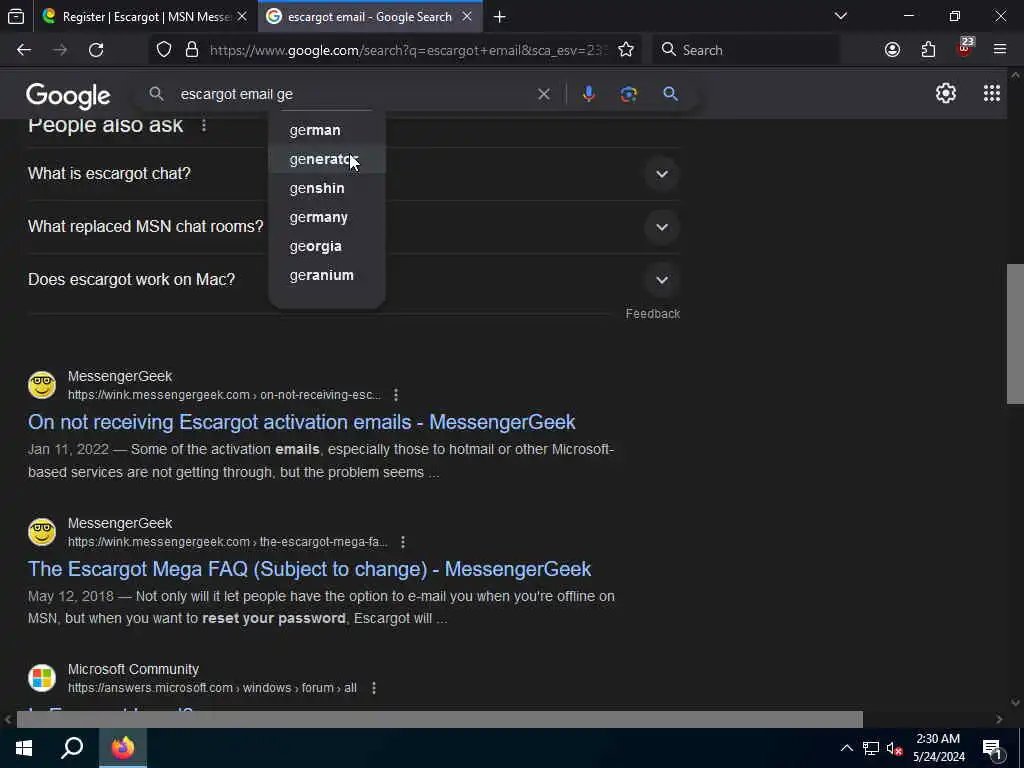Open a new tab with plus
Screen dimensions: 1024x768
(500, 17)
